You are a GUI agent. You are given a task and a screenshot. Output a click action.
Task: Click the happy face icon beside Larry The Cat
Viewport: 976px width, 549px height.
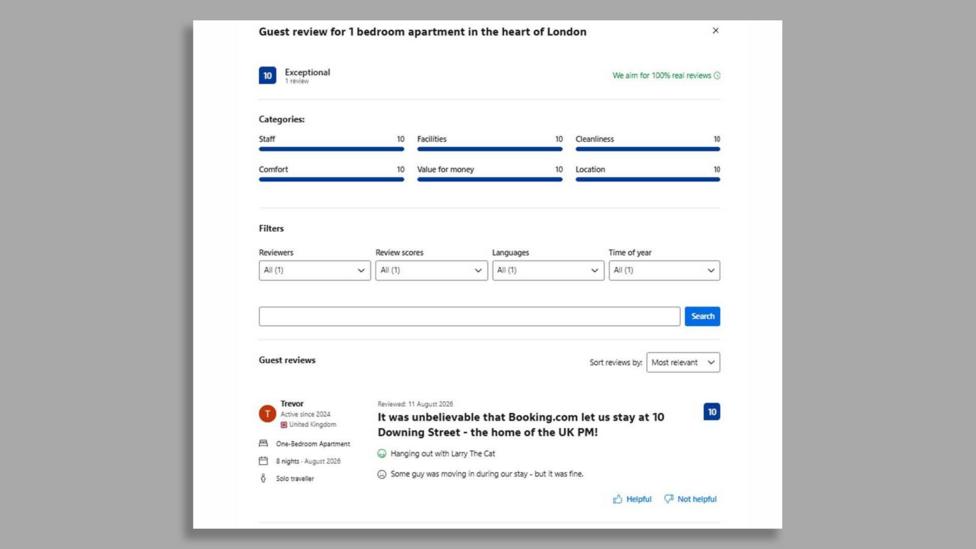pyautogui.click(x=382, y=454)
